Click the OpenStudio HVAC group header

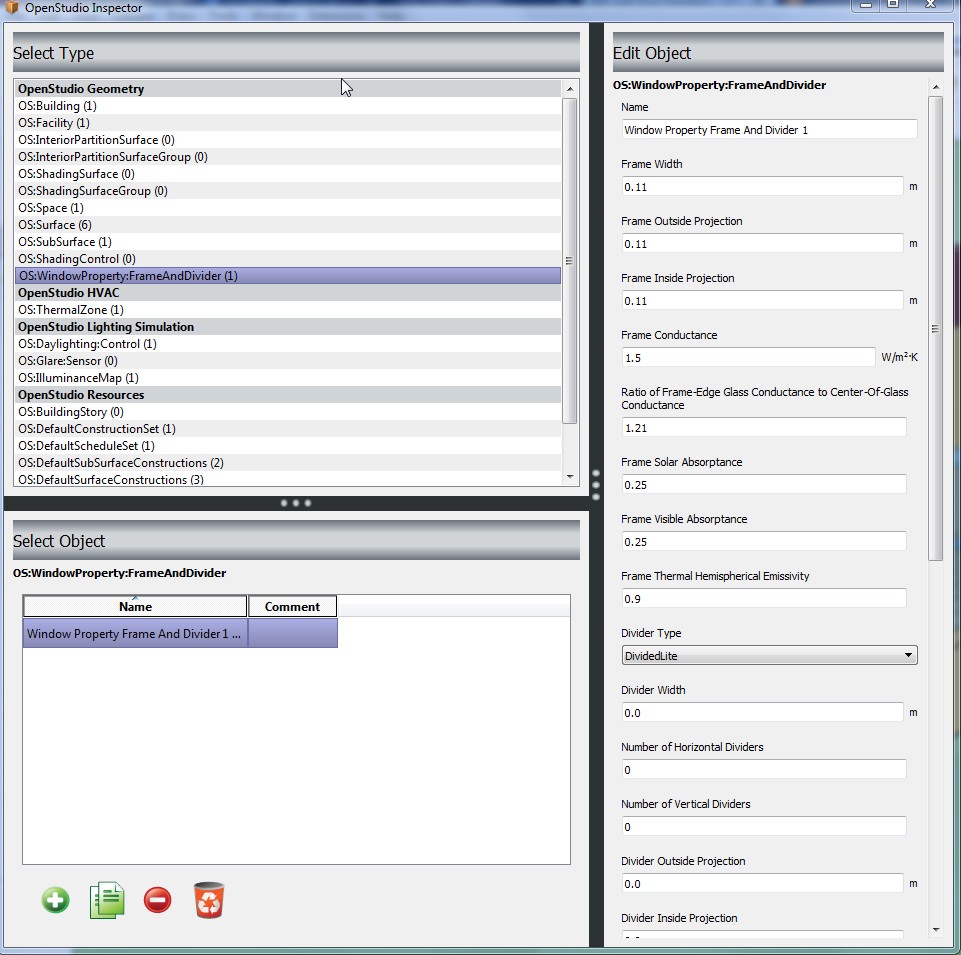[287, 293]
